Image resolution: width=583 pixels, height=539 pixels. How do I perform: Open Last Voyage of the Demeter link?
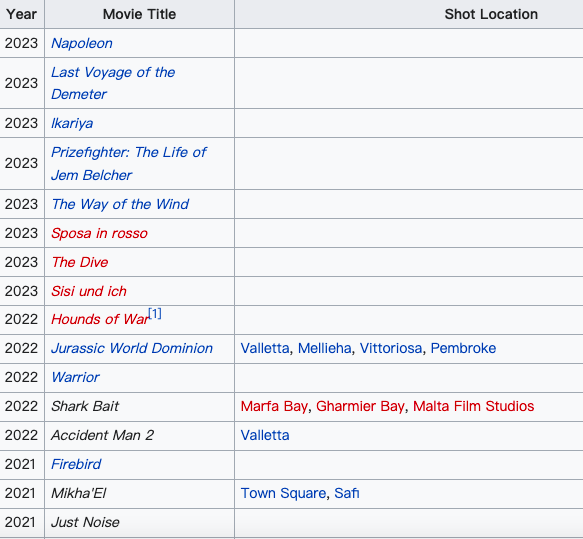point(113,83)
